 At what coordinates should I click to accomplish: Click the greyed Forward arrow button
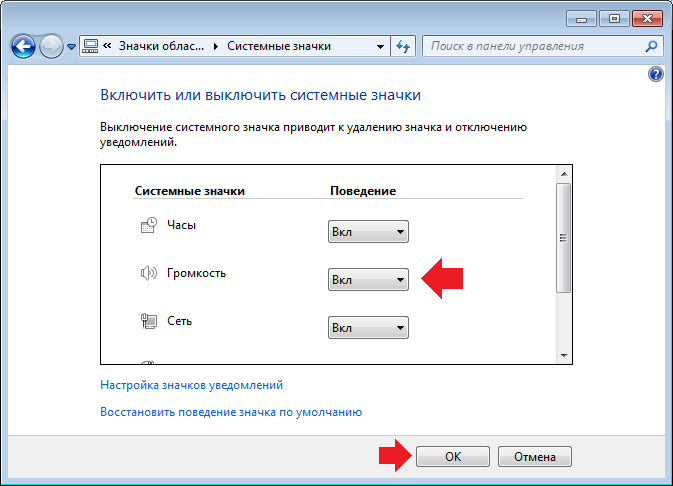pyautogui.click(x=51, y=46)
